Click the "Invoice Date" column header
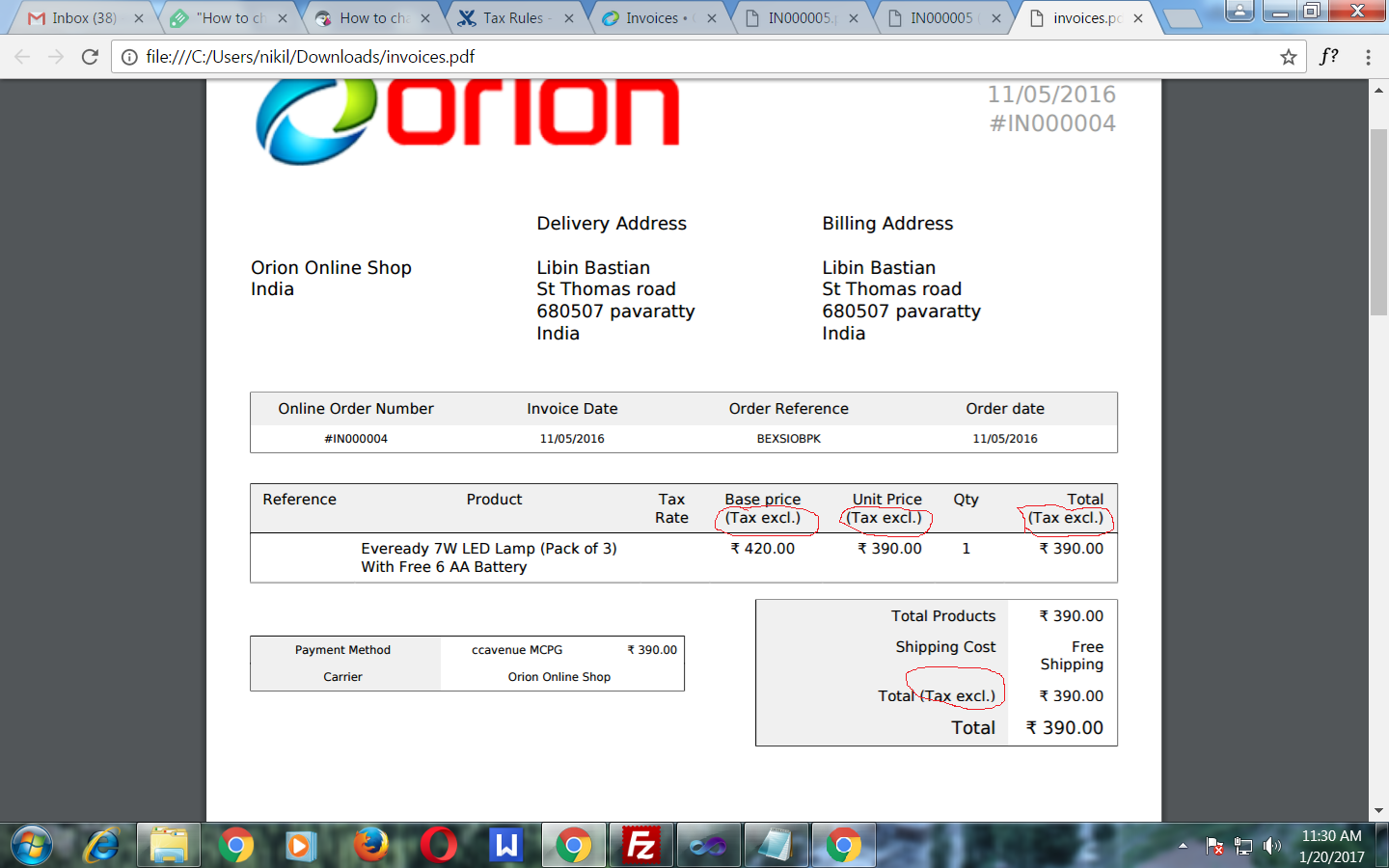Viewport: 1389px width, 868px height. (572, 409)
